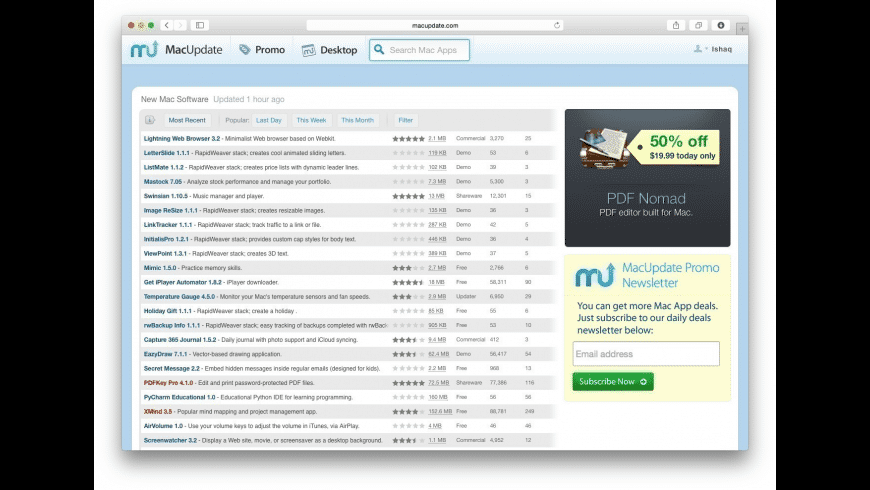The width and height of the screenshot is (870, 490).
Task: Click the star rating for Lightning Web Browser
Action: (x=408, y=139)
